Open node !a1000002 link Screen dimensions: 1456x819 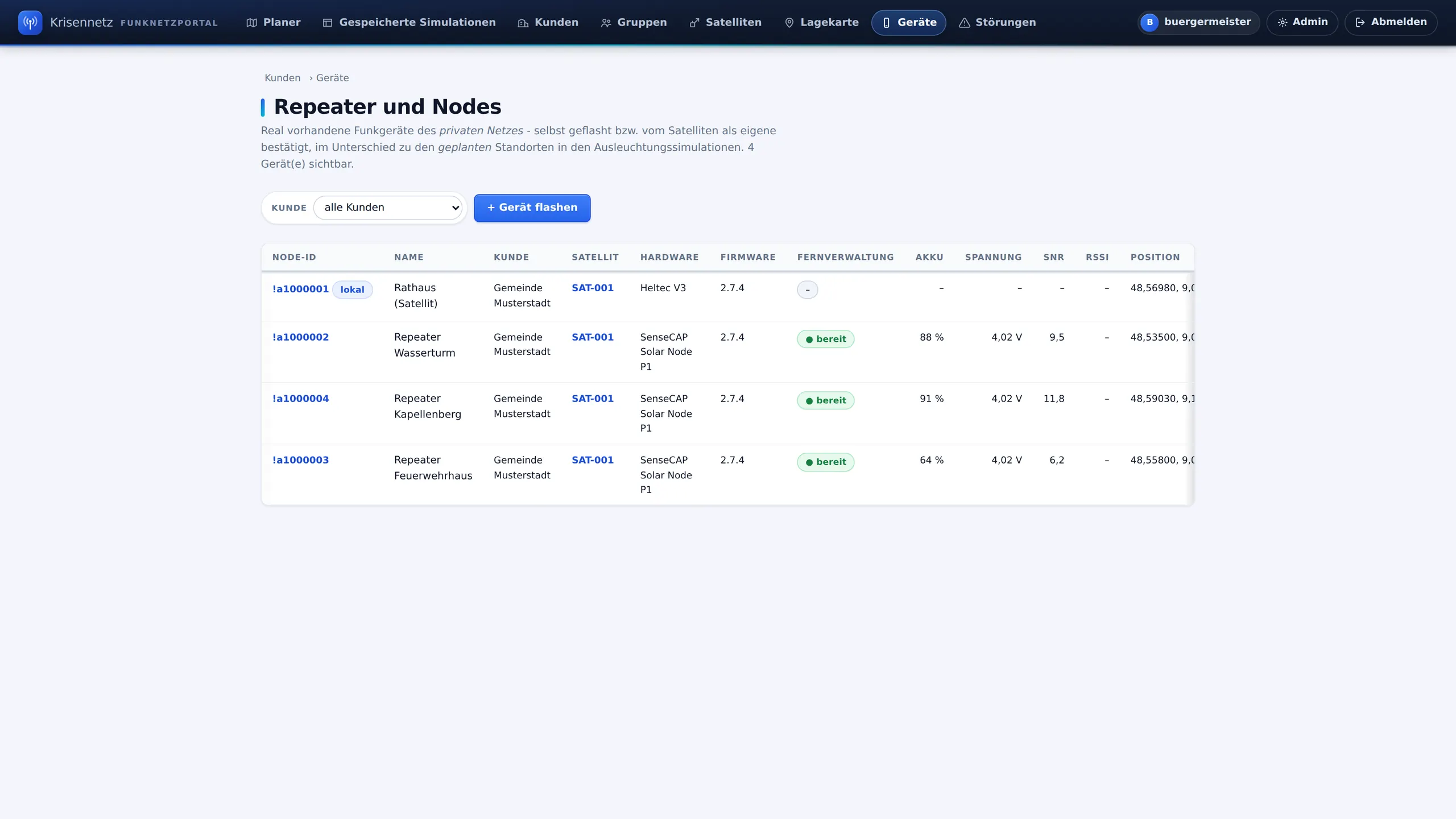[x=300, y=337]
